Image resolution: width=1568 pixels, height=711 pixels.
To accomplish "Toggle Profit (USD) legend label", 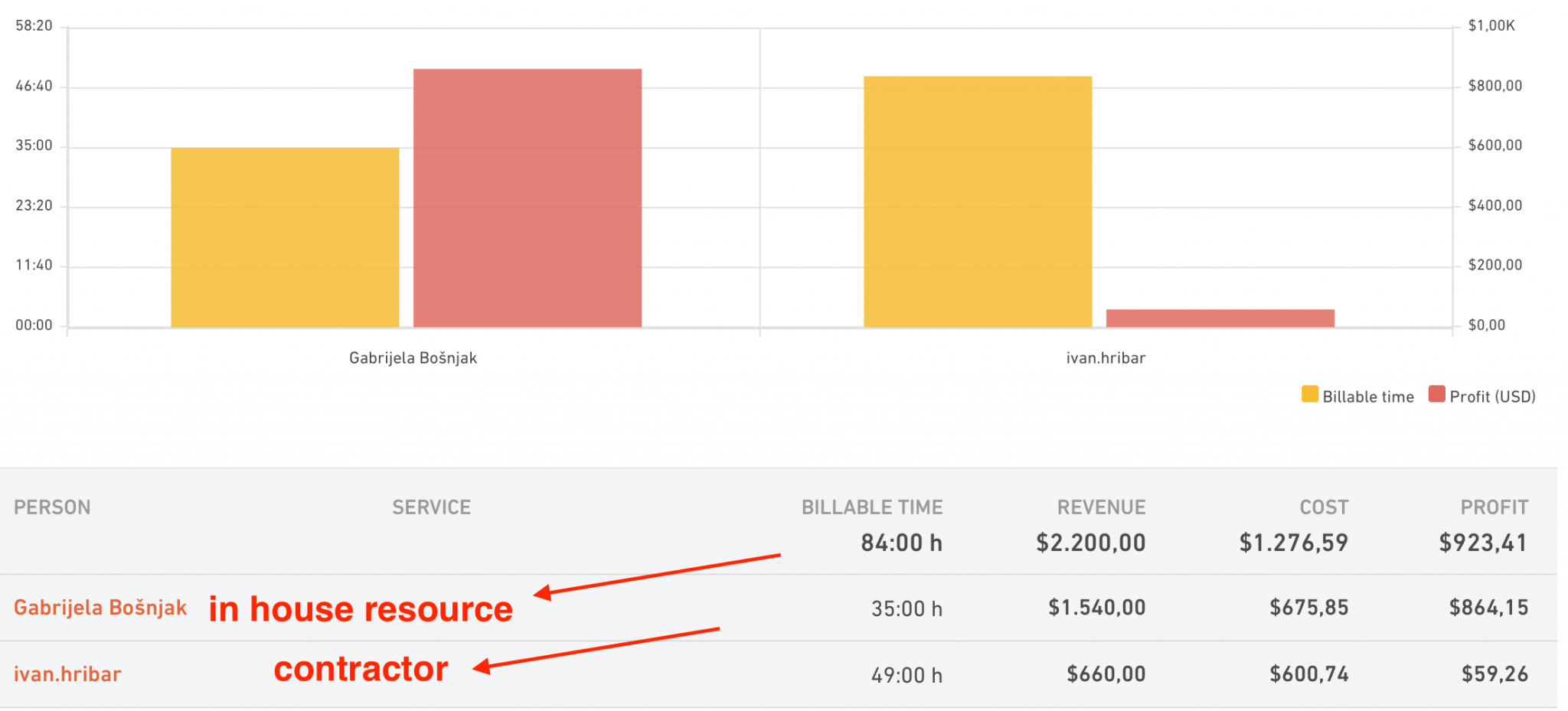I will (1492, 396).
